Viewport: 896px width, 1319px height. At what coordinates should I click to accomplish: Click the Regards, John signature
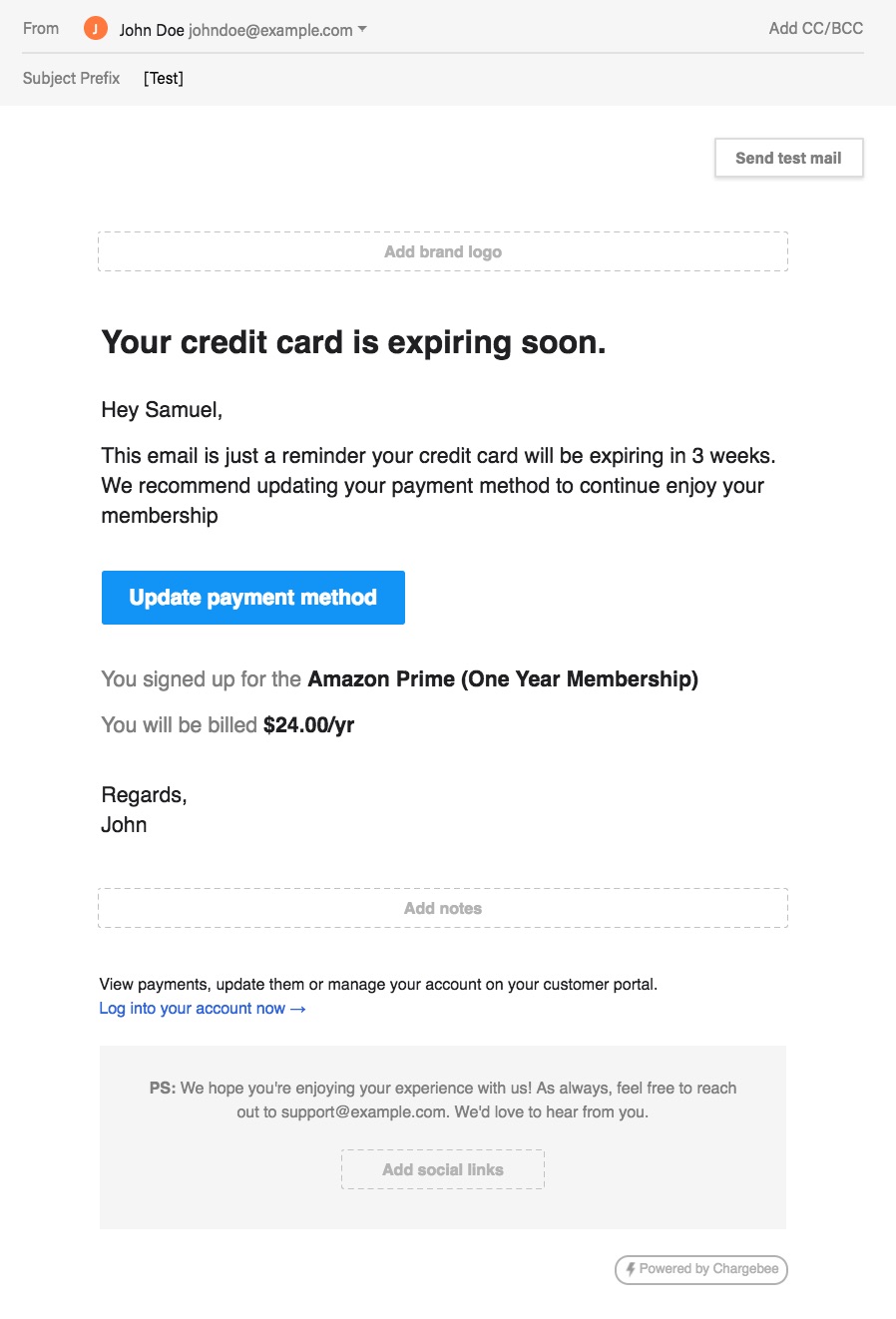tap(144, 810)
